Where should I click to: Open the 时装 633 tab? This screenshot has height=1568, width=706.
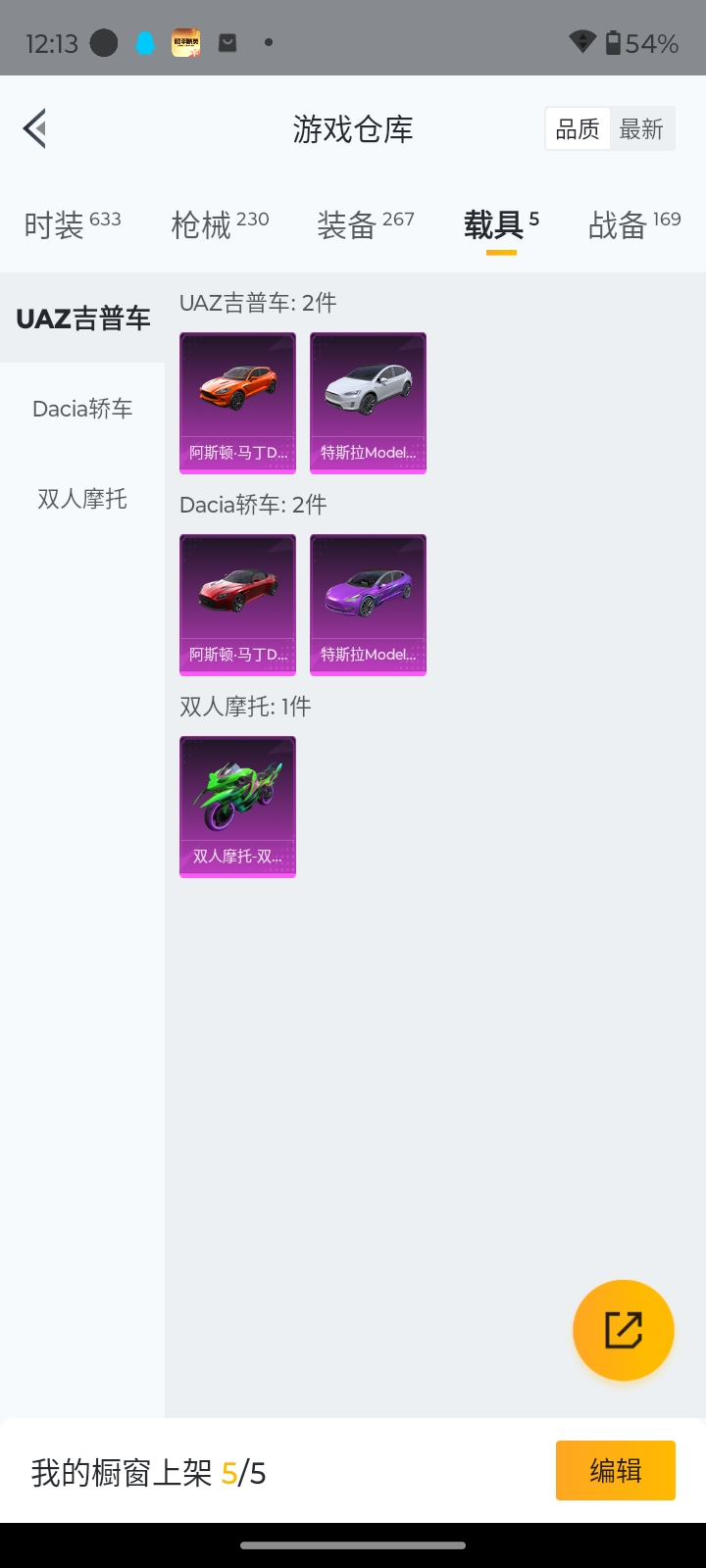pos(73,224)
